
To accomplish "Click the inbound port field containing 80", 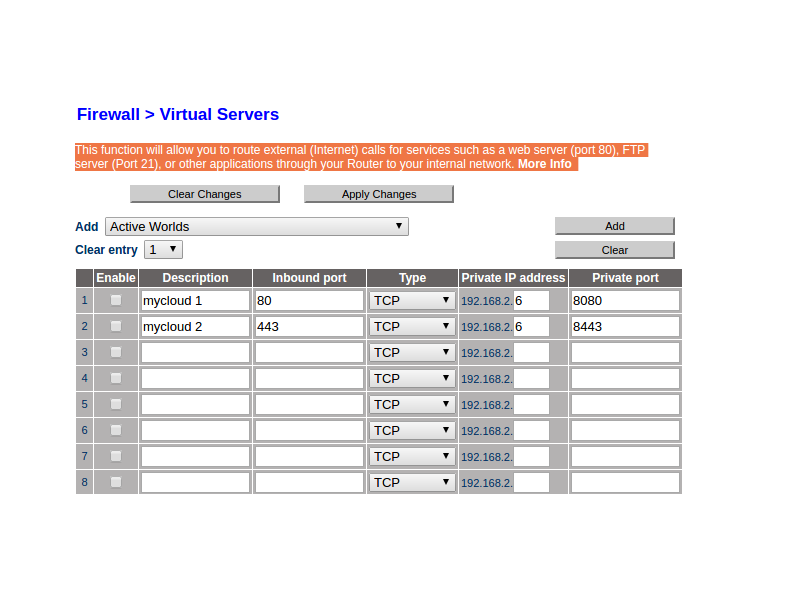I will (x=309, y=301).
